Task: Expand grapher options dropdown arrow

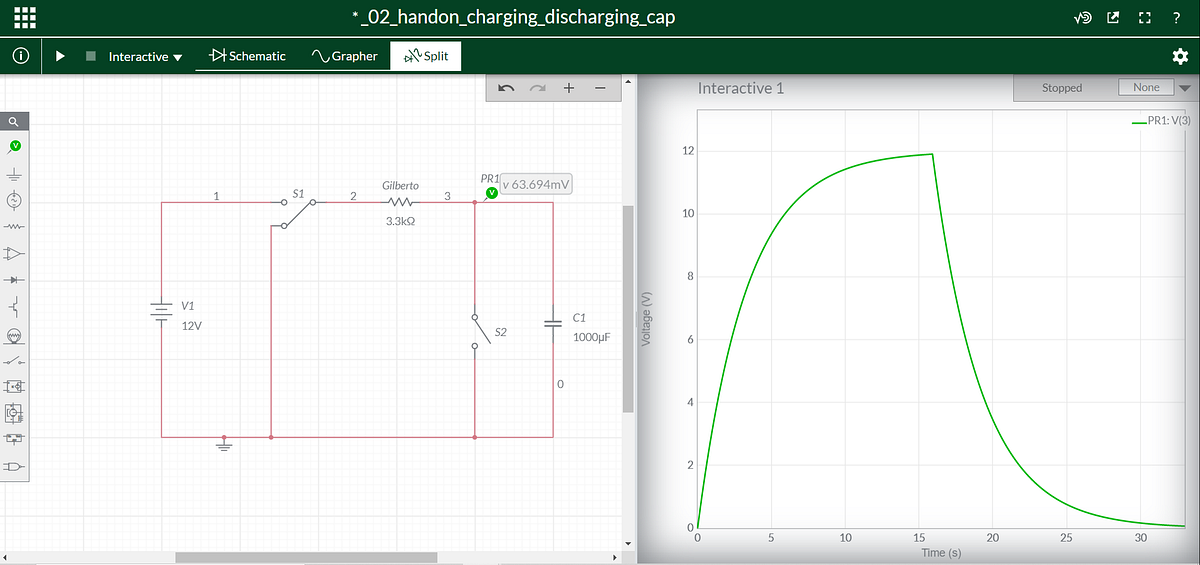Action: (1185, 88)
